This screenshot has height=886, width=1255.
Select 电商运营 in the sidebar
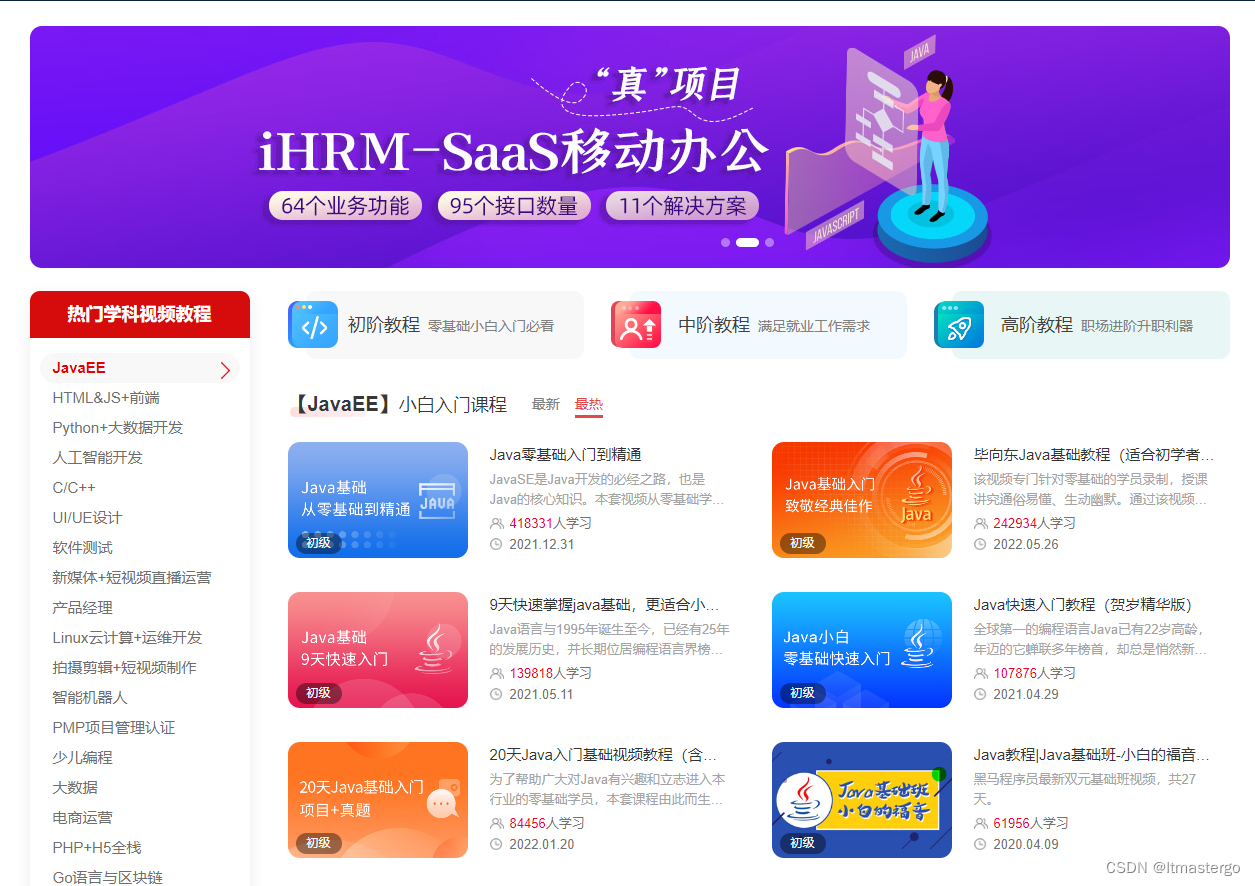83,818
